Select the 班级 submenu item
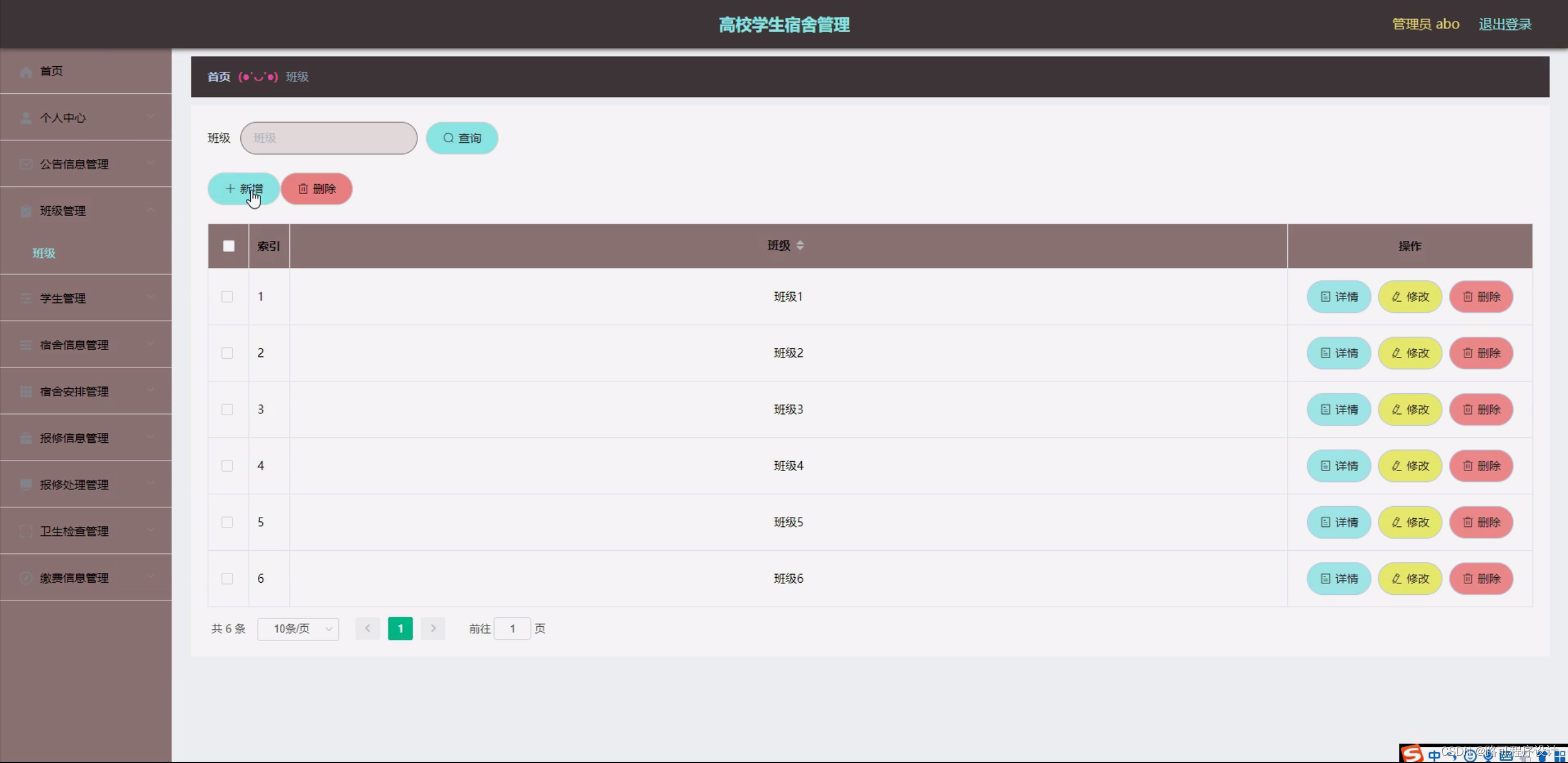 click(44, 253)
